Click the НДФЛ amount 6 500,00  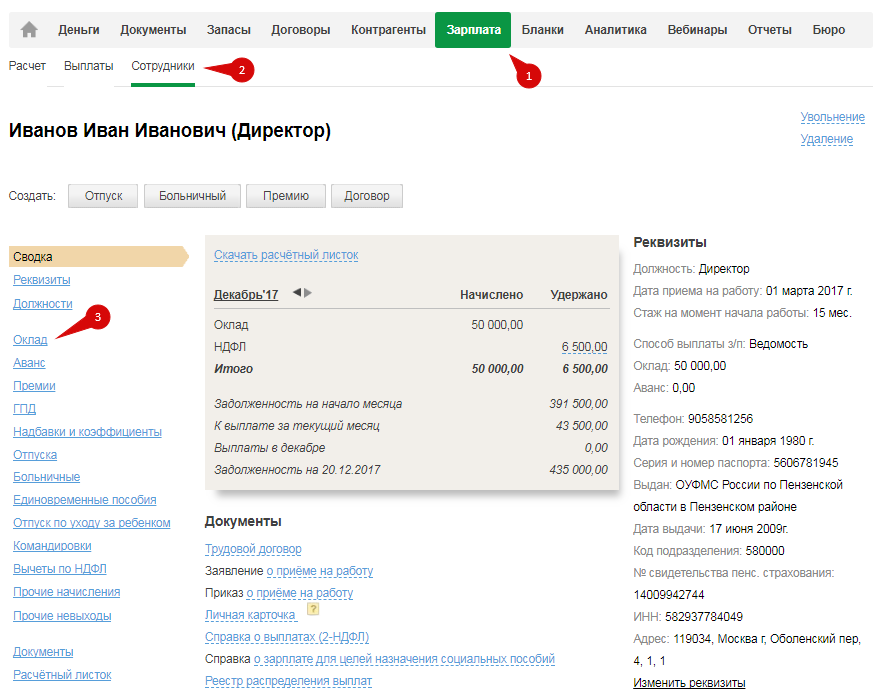click(585, 347)
